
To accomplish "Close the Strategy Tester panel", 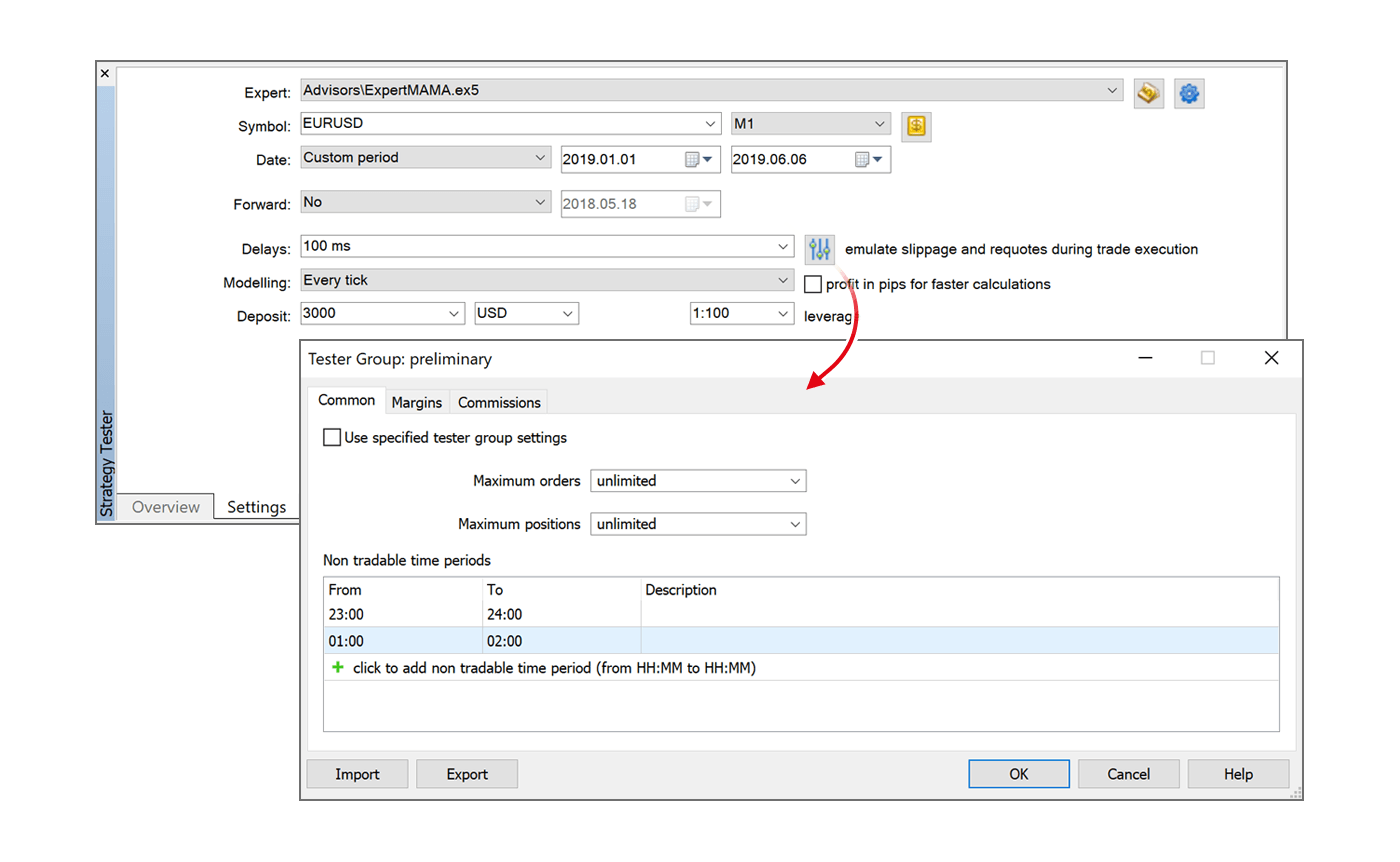I will (x=104, y=72).
